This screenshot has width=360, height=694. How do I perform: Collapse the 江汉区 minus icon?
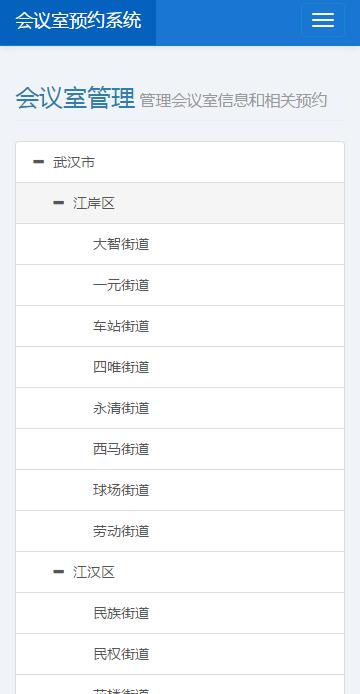tap(58, 572)
